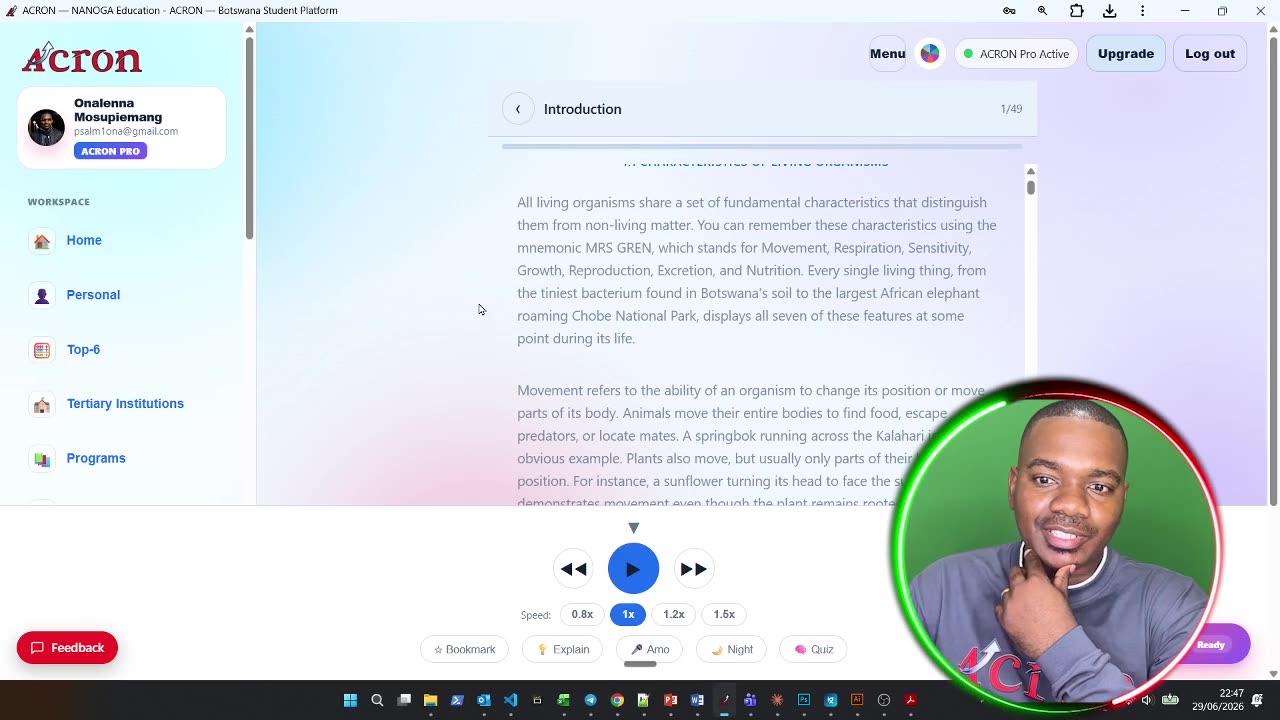Open Windows taskbar Search
Viewport: 1280px width, 720px height.
(377, 700)
